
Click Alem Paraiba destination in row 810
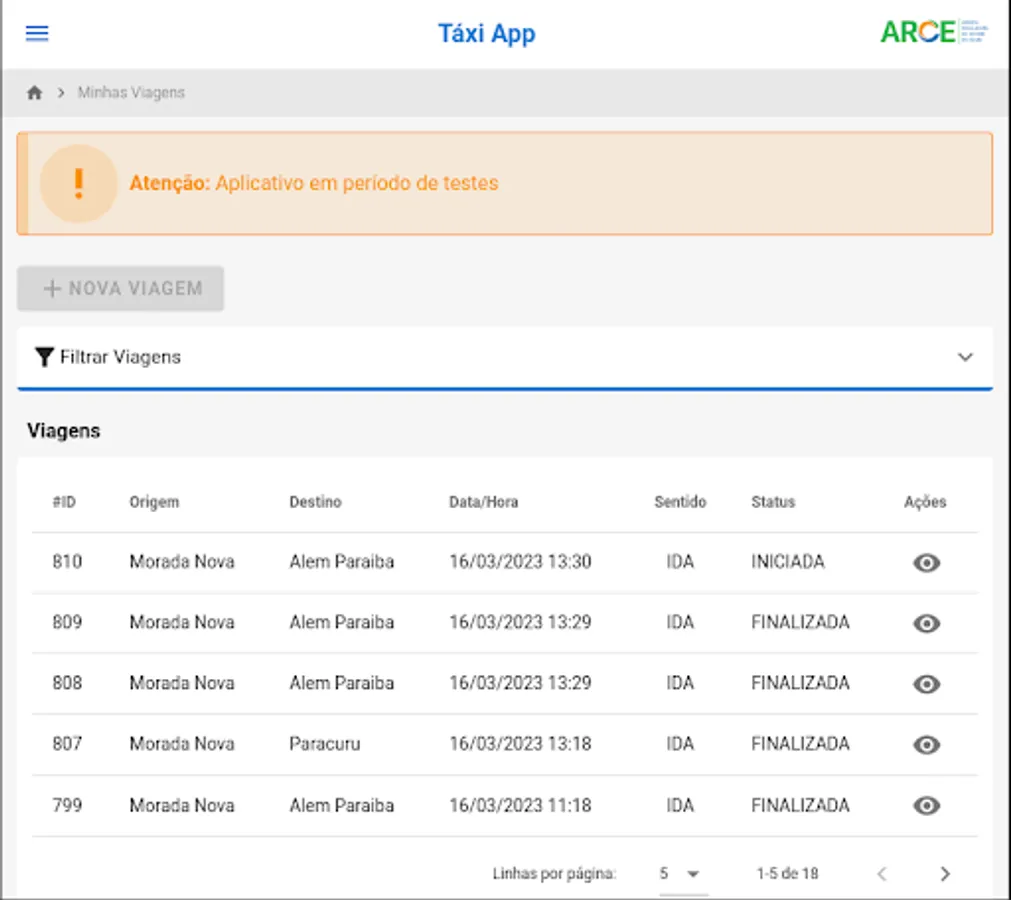pyautogui.click(x=341, y=562)
